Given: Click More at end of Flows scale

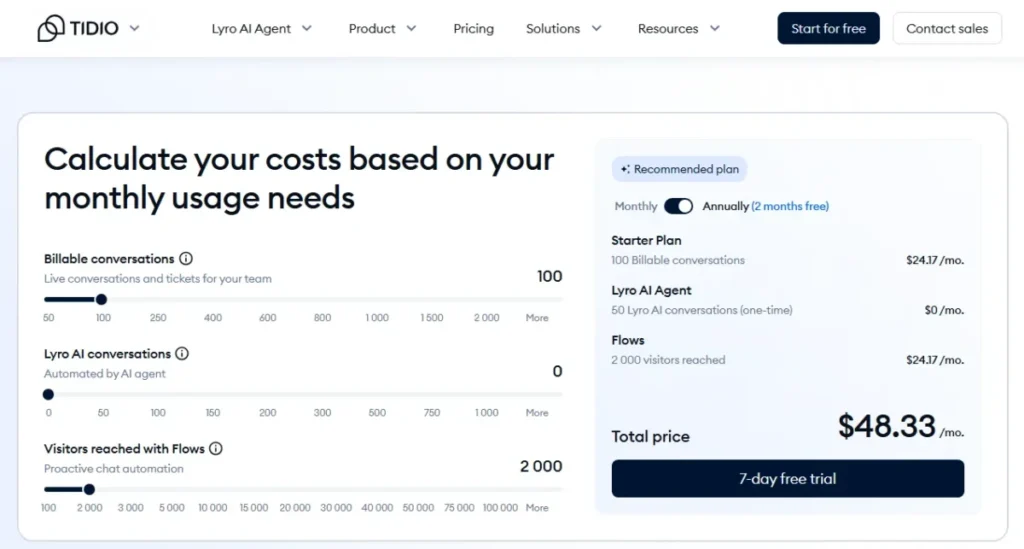Looking at the screenshot, I should [x=537, y=508].
